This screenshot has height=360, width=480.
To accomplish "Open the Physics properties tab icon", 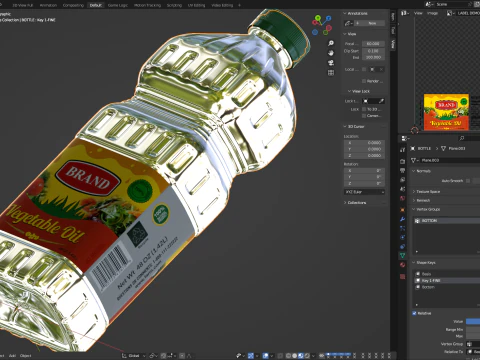I will coord(402,237).
